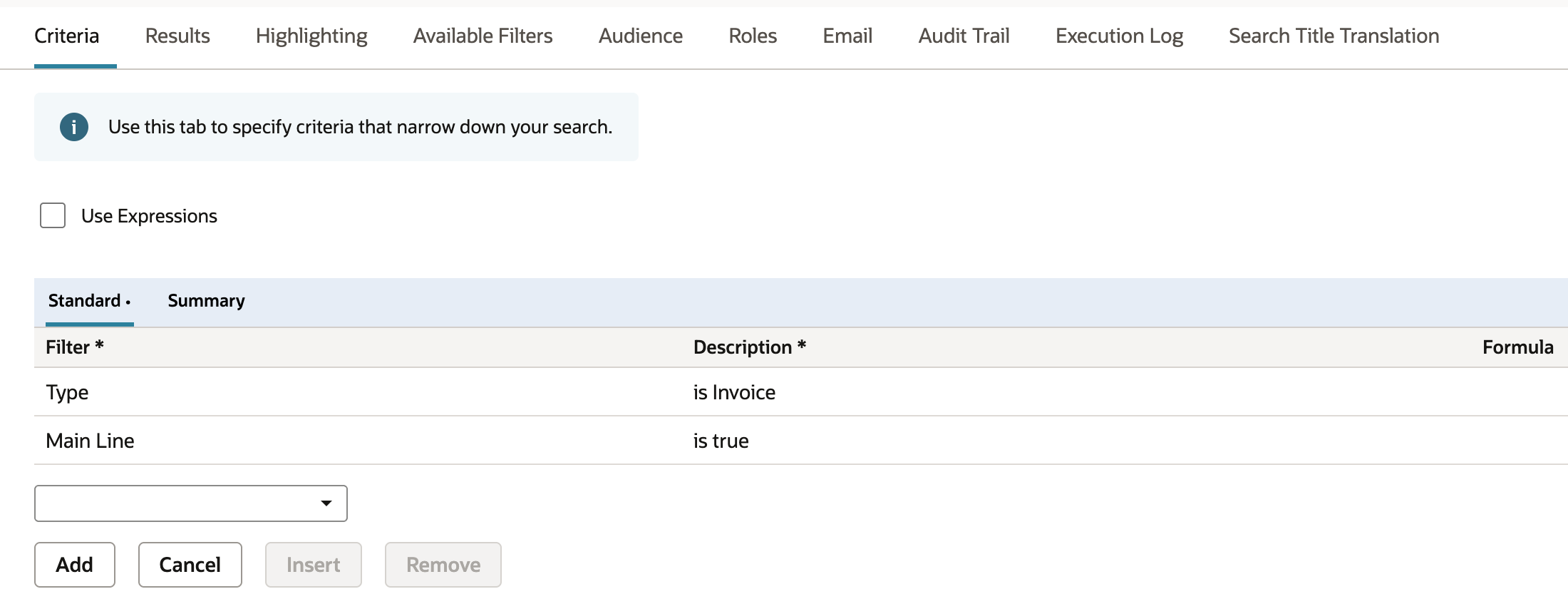Switch to the Email tab

[847, 36]
